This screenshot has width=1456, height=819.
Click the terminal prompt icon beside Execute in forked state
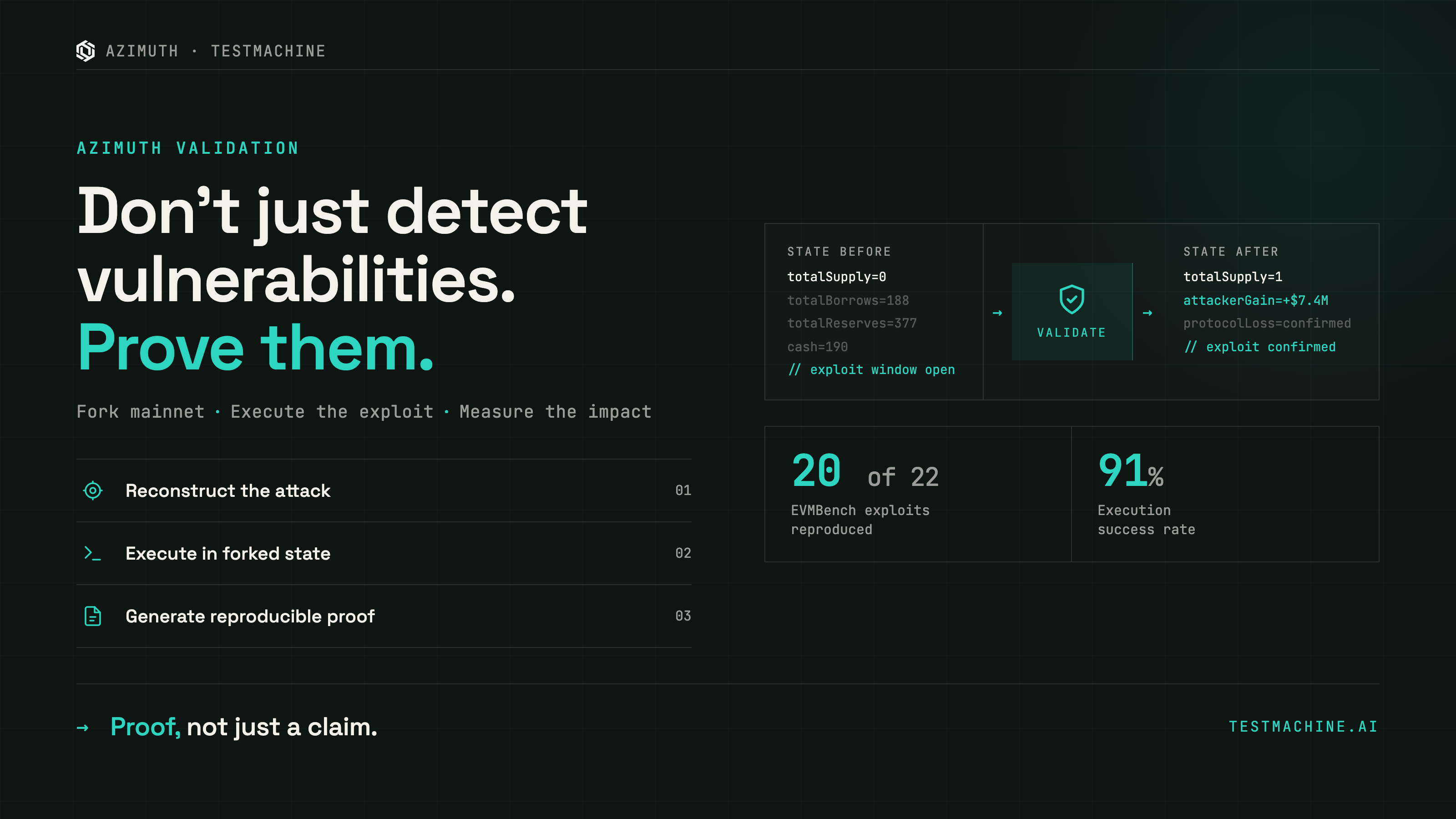pyautogui.click(x=92, y=553)
